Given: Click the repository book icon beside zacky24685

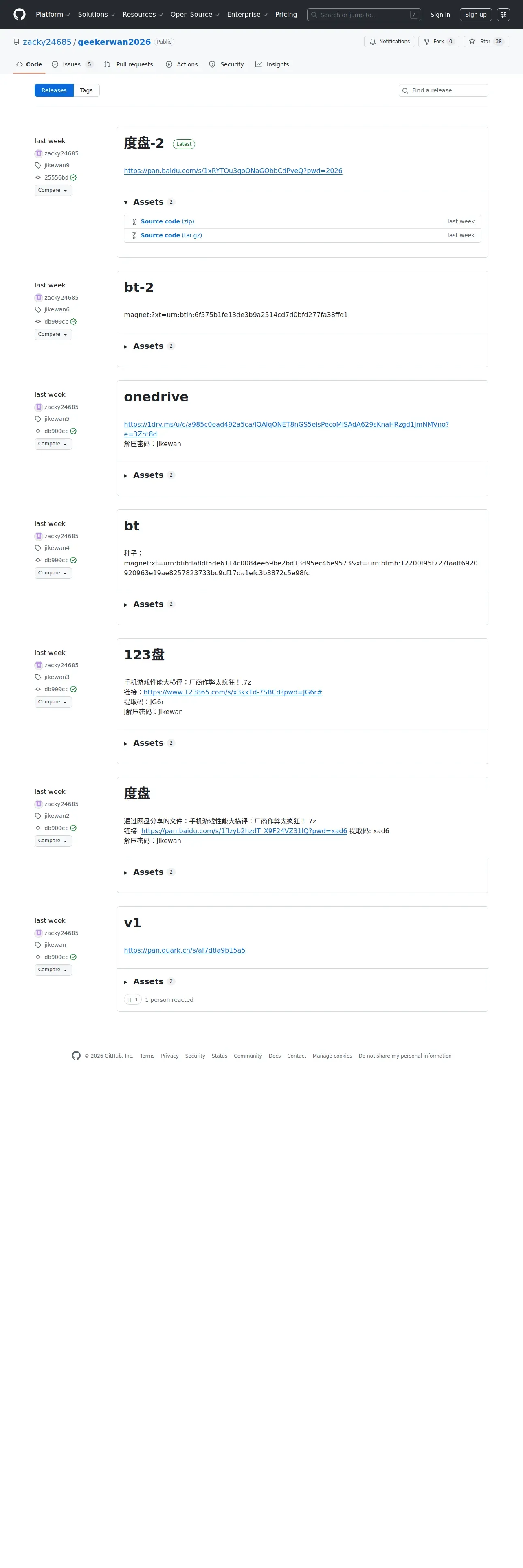Looking at the screenshot, I should tap(16, 42).
